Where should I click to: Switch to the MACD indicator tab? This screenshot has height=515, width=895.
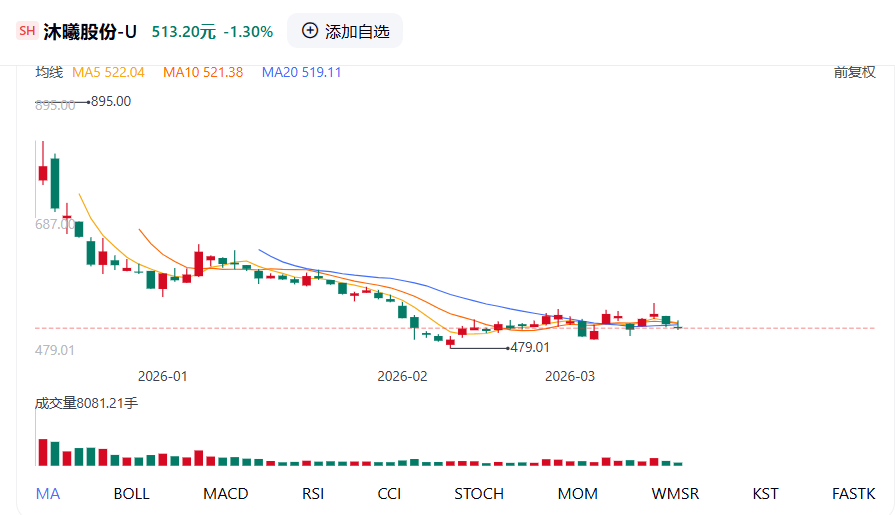point(225,493)
